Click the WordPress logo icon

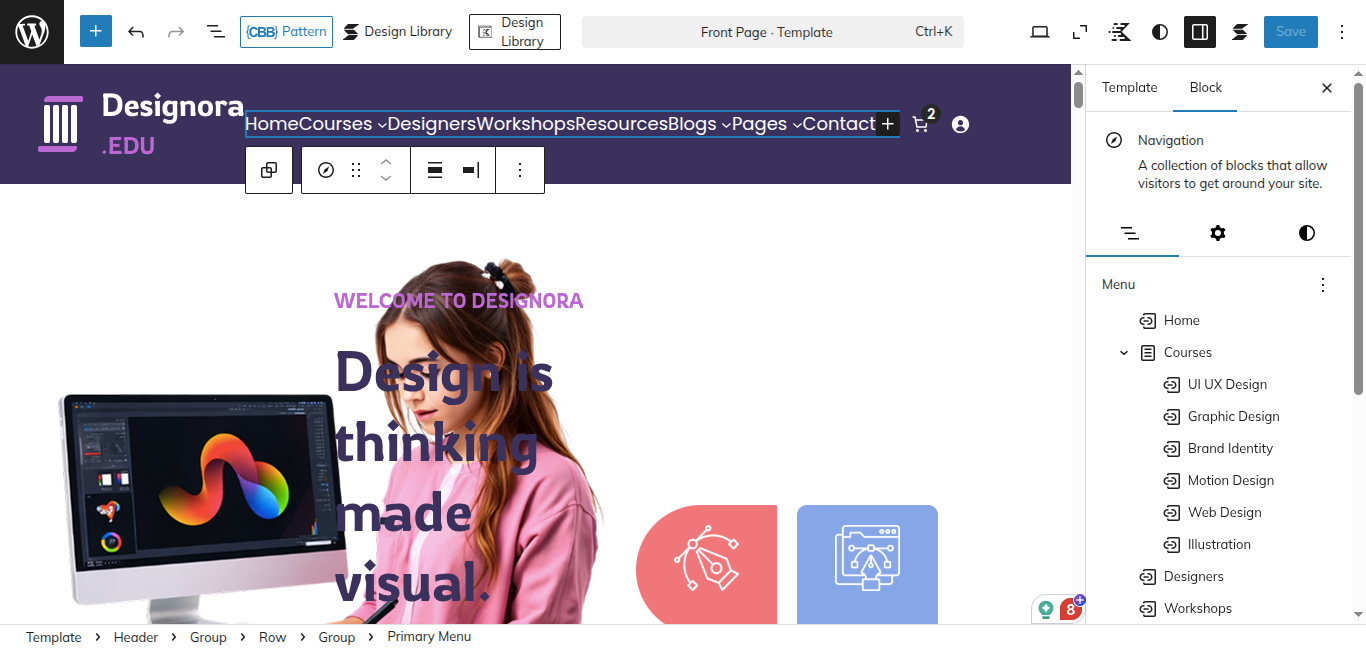pyautogui.click(x=32, y=32)
